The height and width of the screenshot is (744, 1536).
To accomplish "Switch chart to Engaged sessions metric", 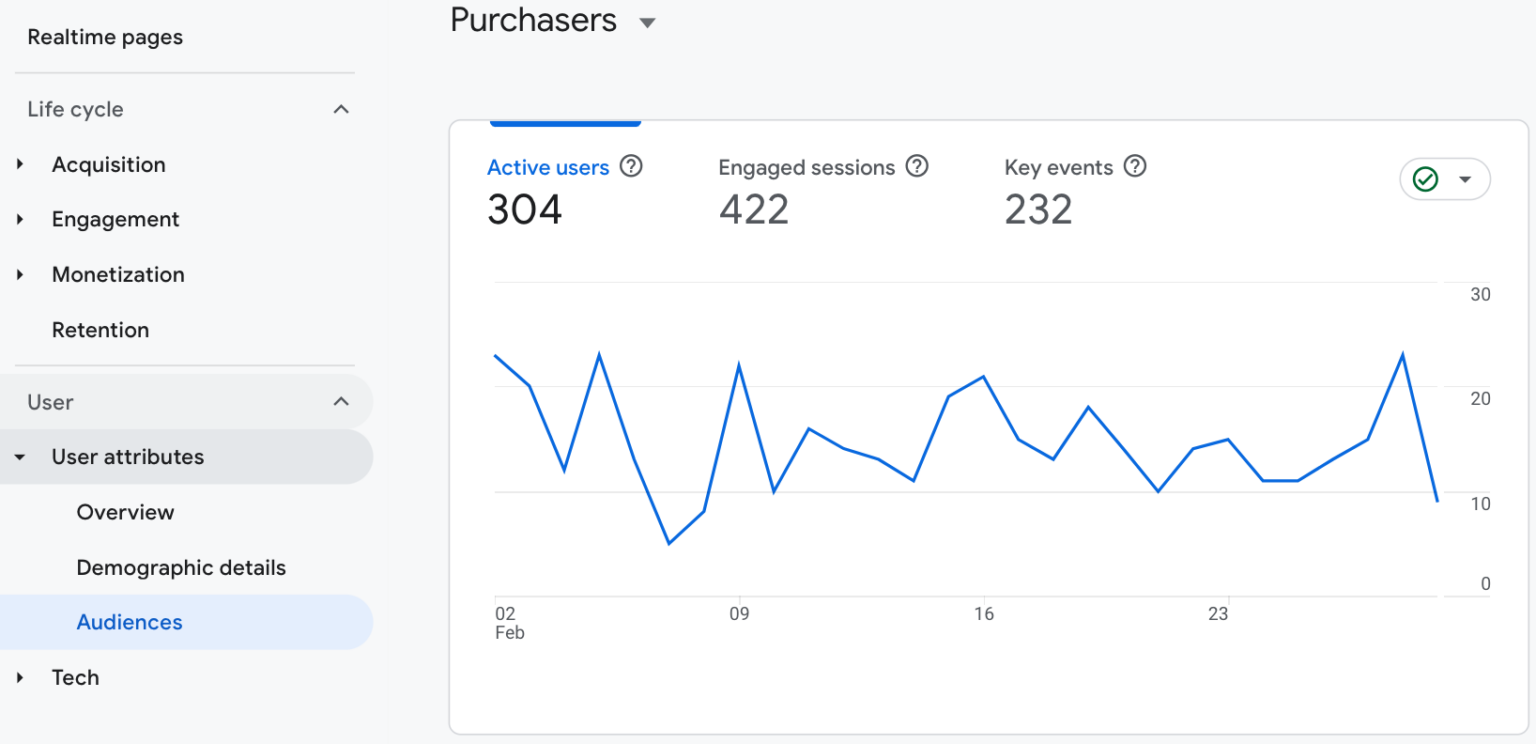I will [806, 167].
